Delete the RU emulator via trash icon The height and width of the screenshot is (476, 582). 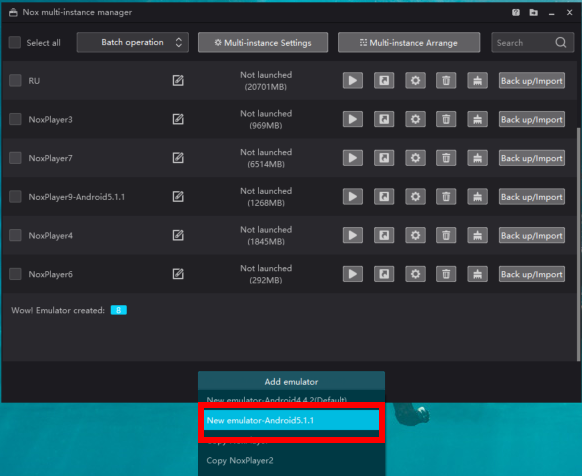[446, 81]
